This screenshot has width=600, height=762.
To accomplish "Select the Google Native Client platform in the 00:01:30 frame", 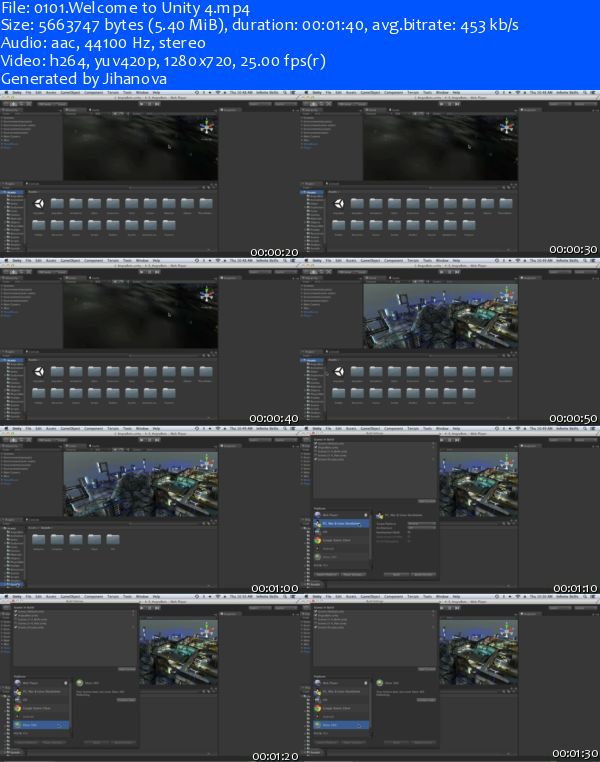I will tap(342, 708).
